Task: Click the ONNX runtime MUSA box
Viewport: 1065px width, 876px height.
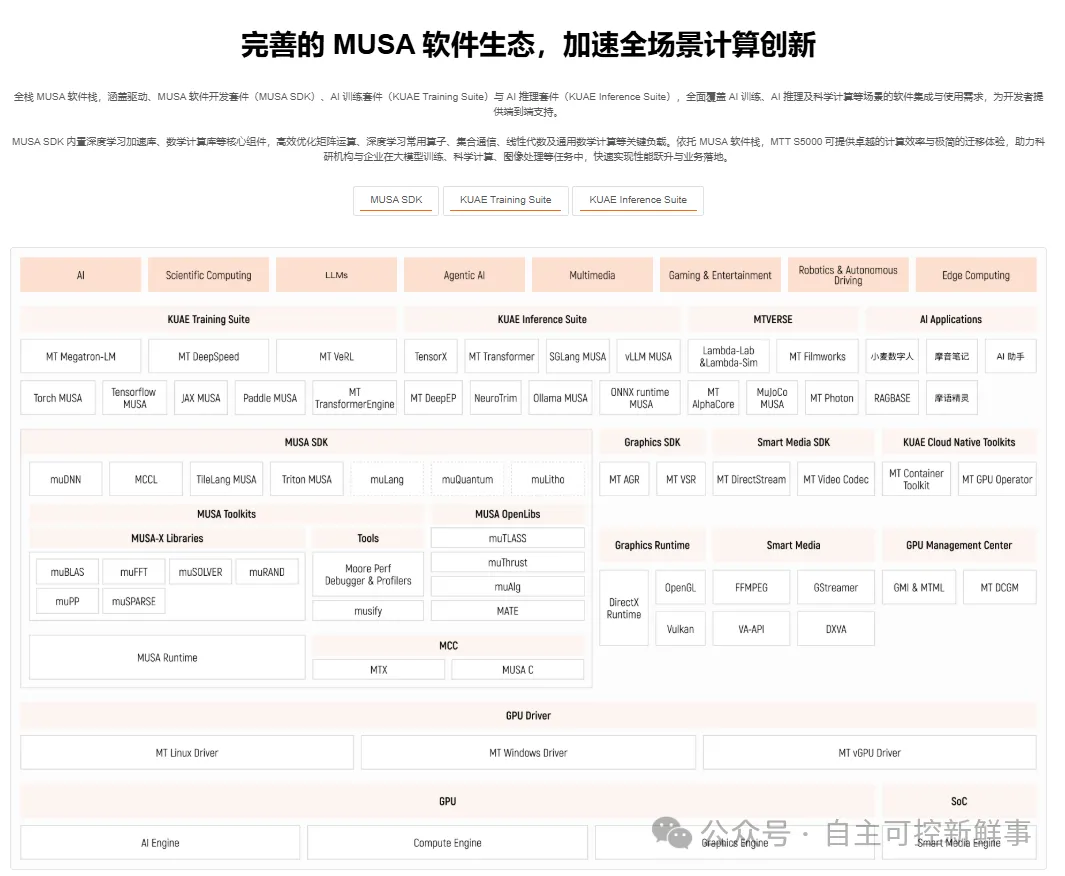Action: click(x=640, y=398)
